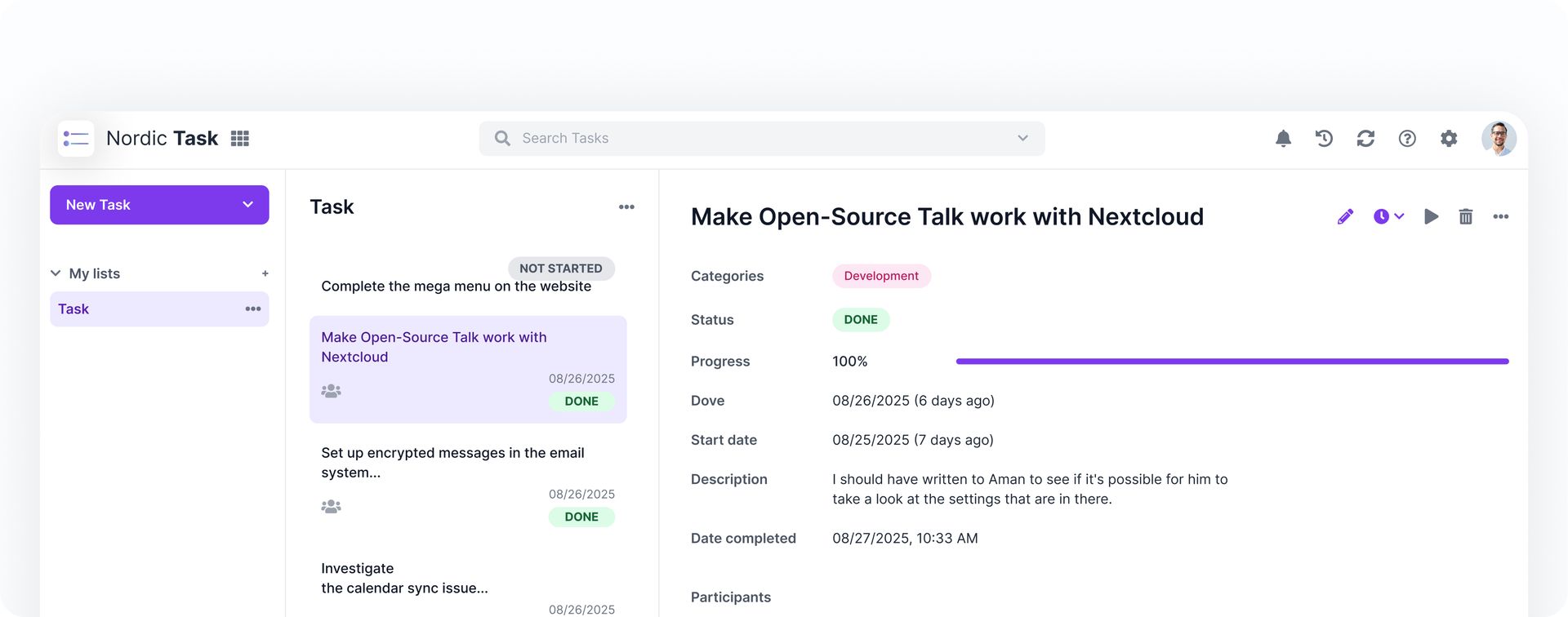Image resolution: width=1568 pixels, height=617 pixels.
Task: Click start date 08/25/2025 (7 days ago)
Action: pyautogui.click(x=913, y=440)
